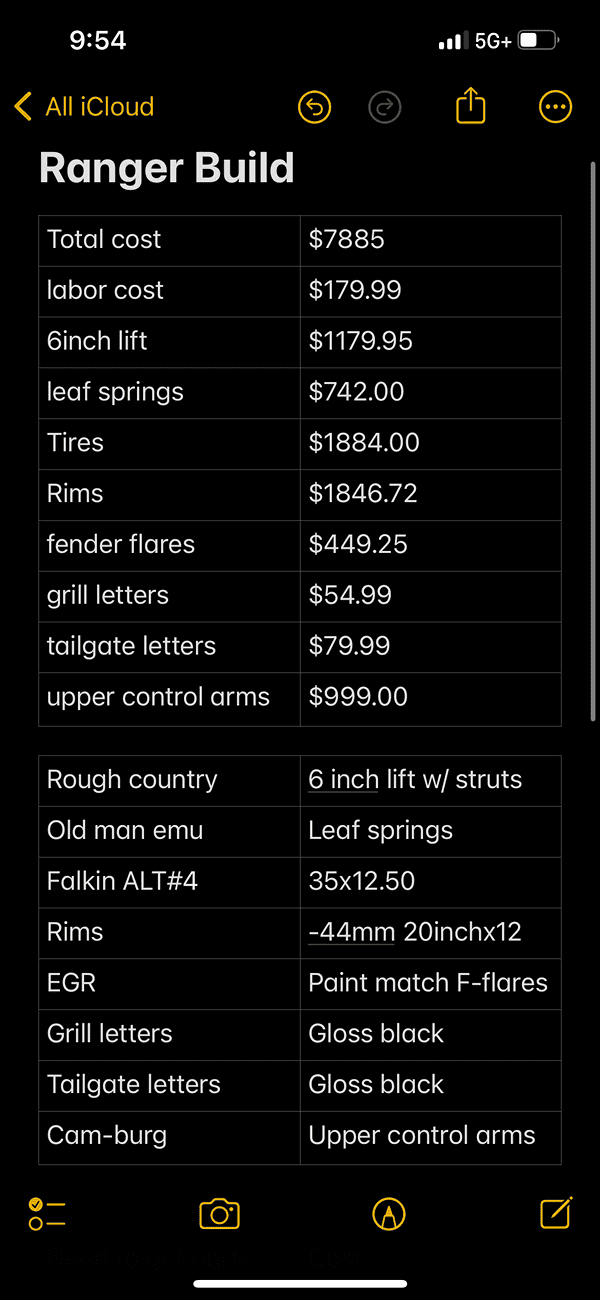
Task: Tap the Total cost $7885 cell
Action: point(430,240)
